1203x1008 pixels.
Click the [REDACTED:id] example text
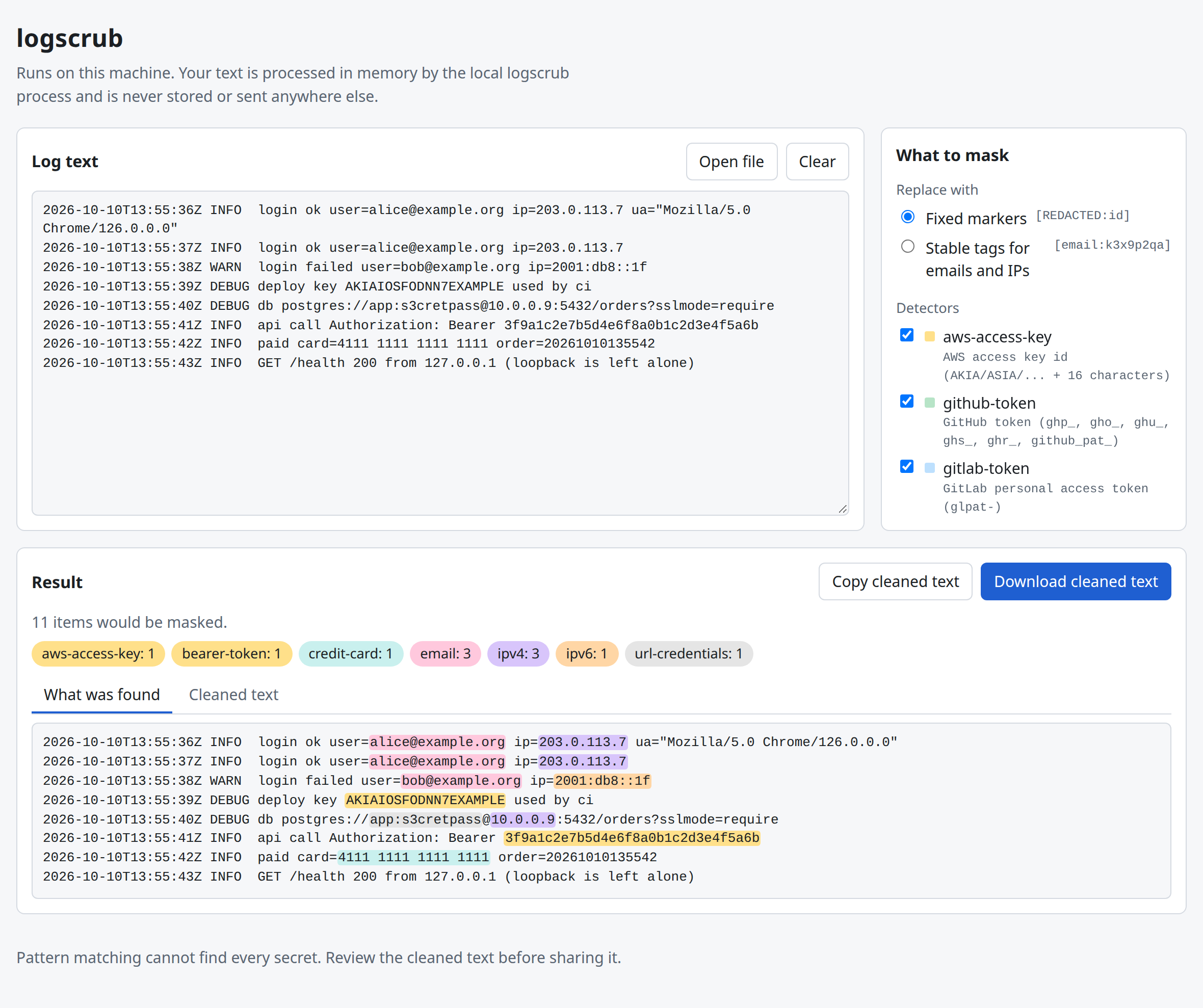1083,216
